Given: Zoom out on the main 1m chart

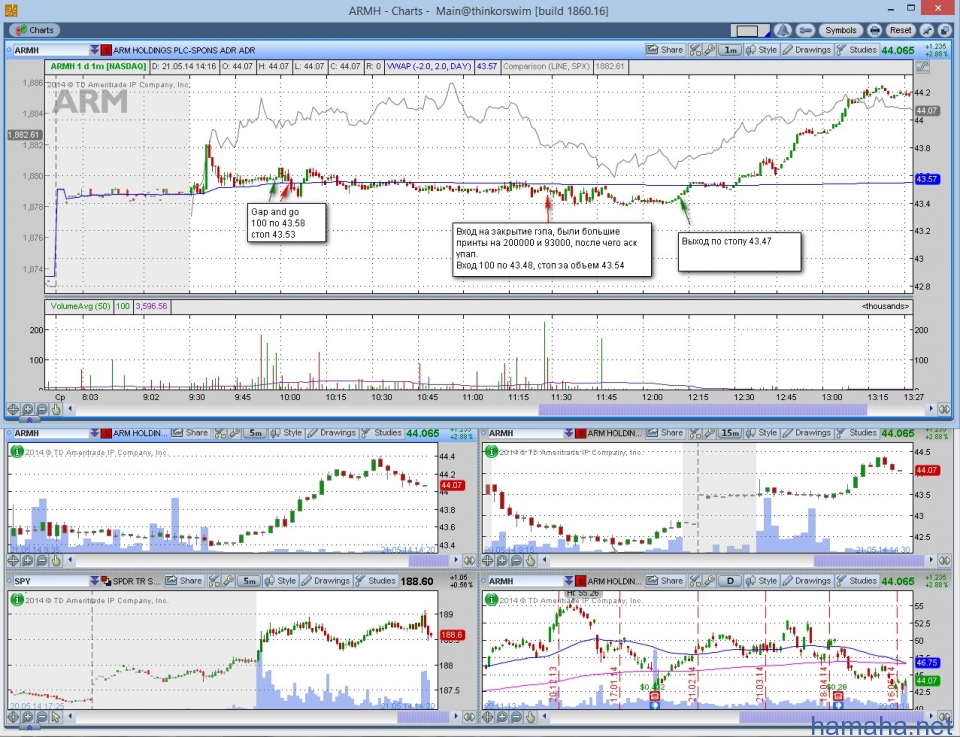Looking at the screenshot, I should (x=42, y=409).
